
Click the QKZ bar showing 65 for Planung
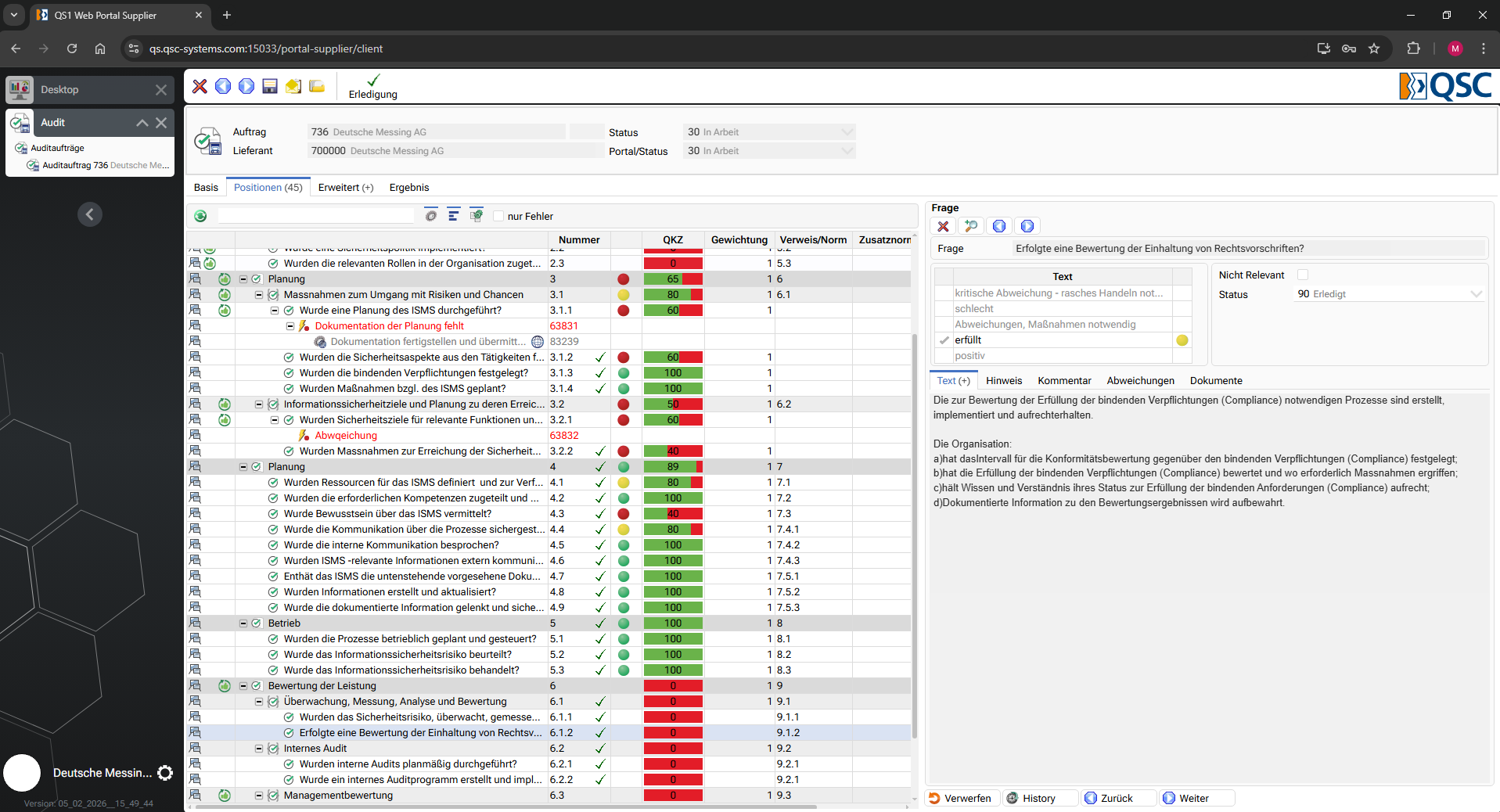[673, 279]
